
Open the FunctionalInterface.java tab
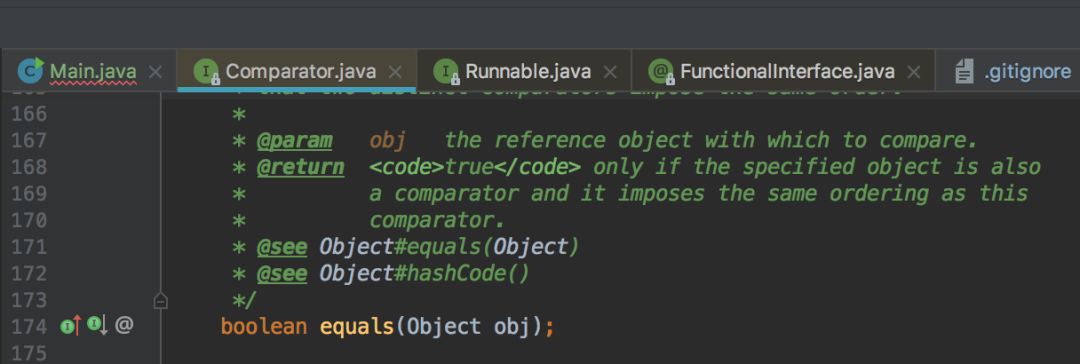pyautogui.click(x=787, y=71)
